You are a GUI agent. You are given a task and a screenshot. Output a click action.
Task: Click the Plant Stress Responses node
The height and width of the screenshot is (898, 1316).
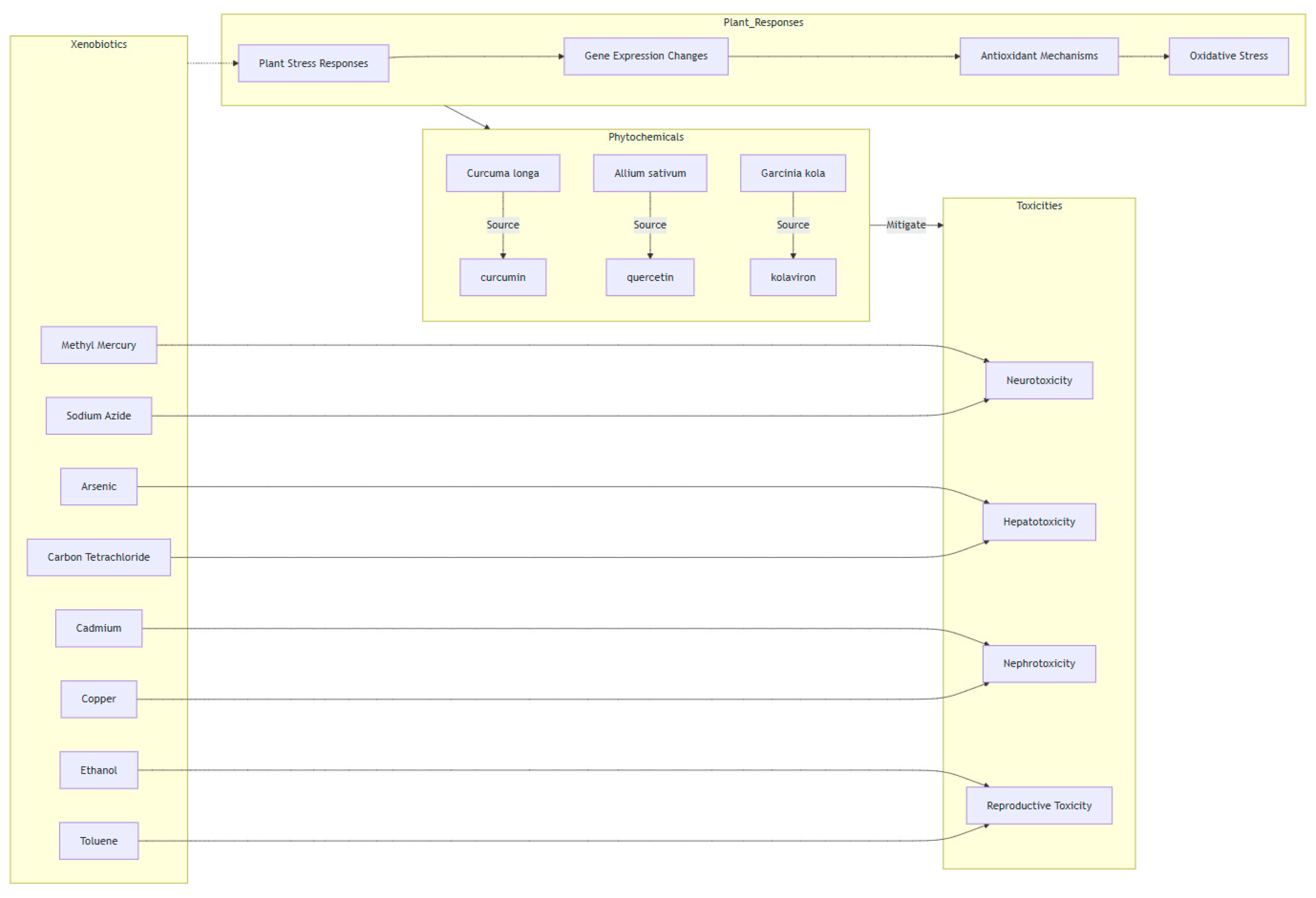pos(313,64)
